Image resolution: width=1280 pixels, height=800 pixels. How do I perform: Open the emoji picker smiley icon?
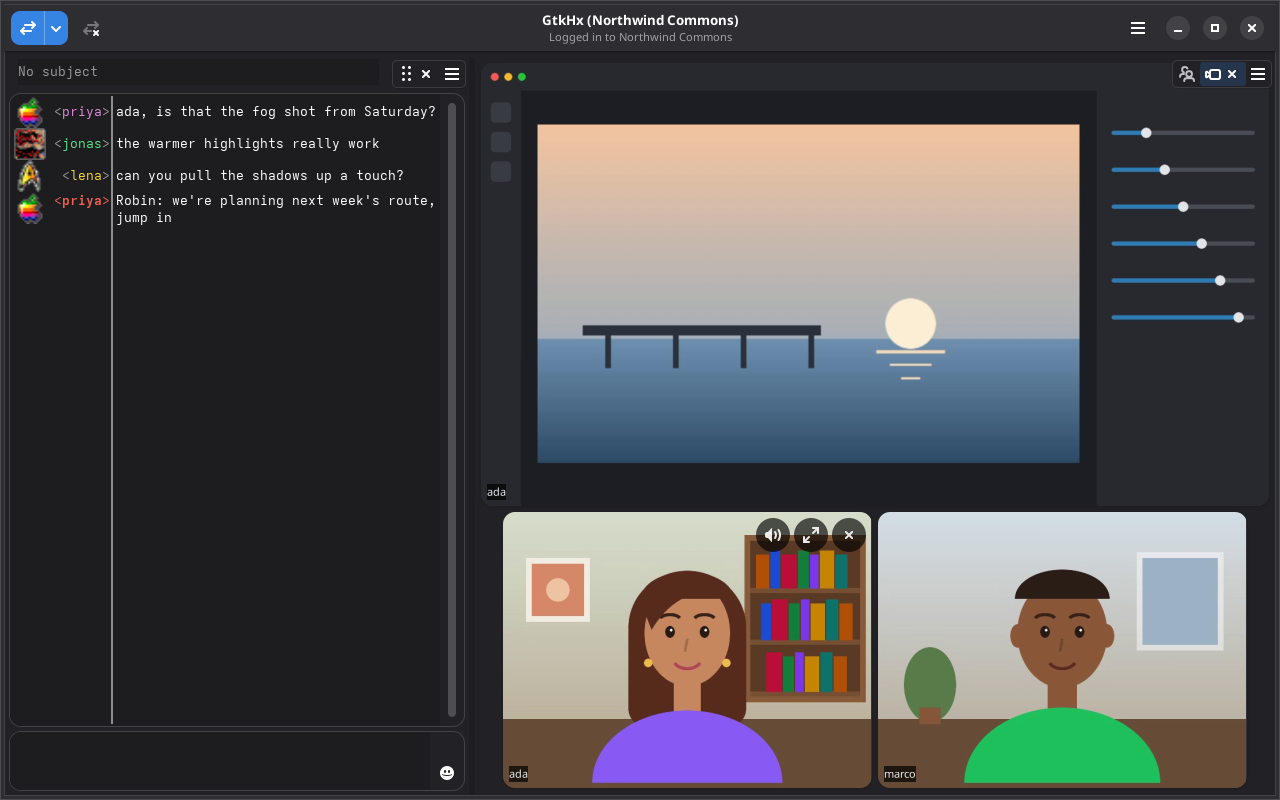pyautogui.click(x=447, y=773)
